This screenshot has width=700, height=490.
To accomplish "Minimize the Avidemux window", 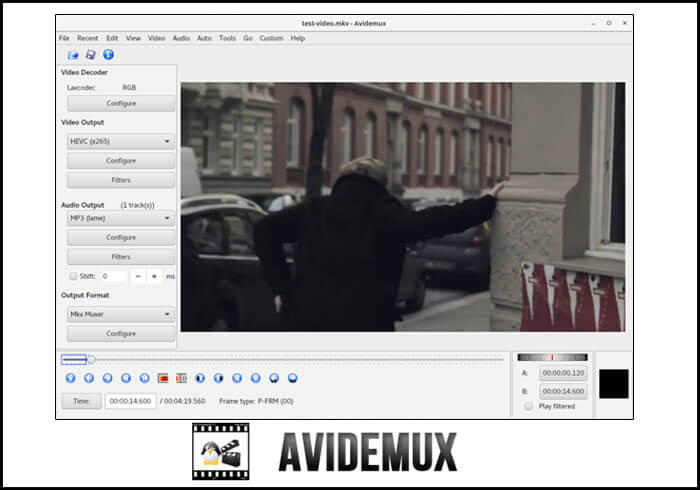I will click(x=594, y=23).
